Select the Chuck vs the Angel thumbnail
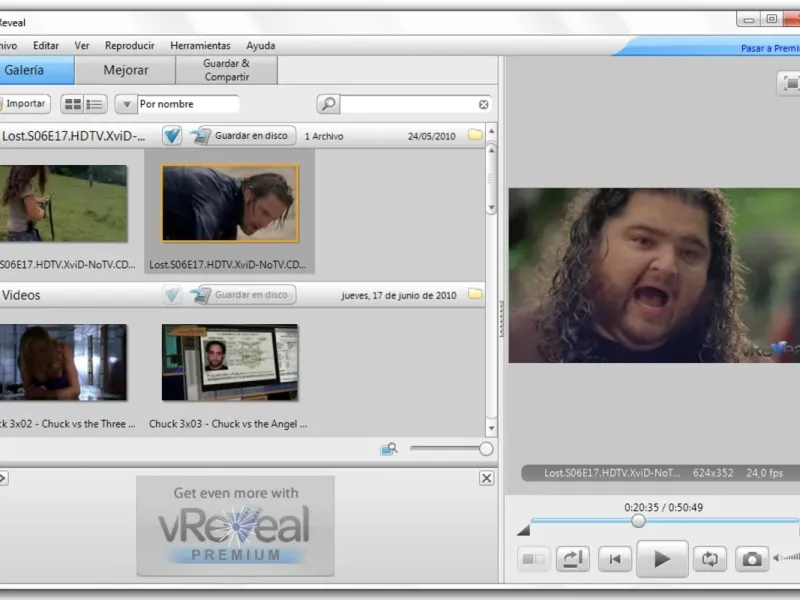 click(x=230, y=362)
